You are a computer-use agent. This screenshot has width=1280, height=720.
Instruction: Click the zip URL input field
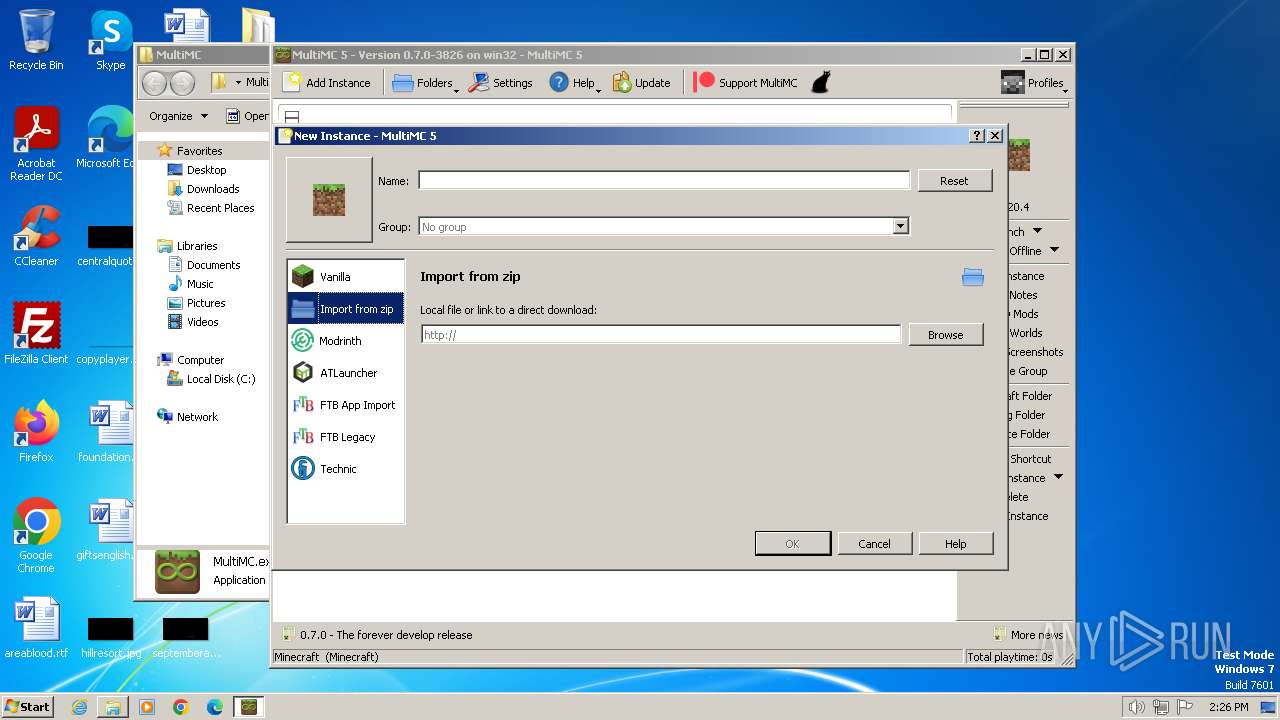tap(661, 335)
